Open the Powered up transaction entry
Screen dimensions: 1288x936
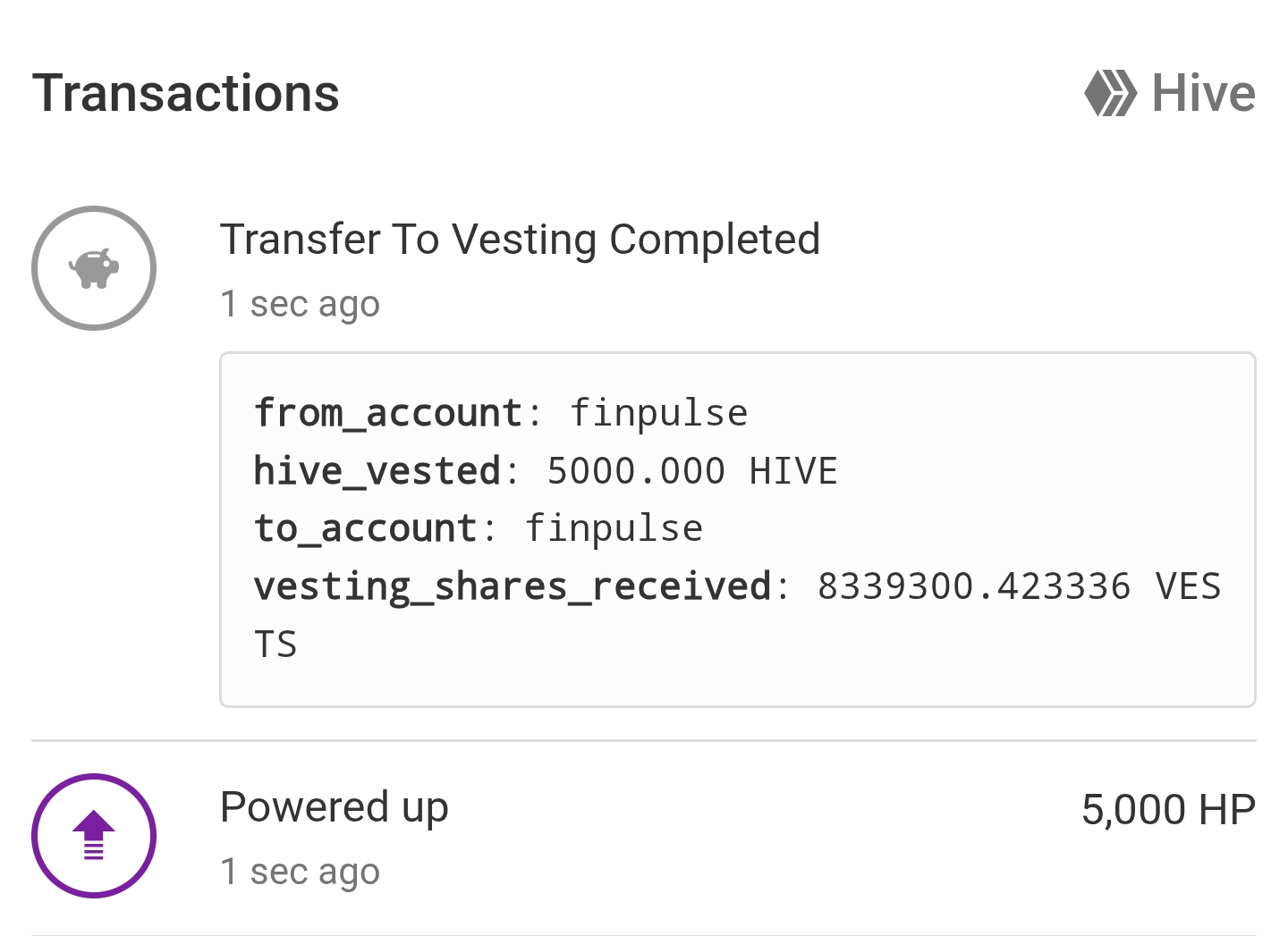(334, 807)
